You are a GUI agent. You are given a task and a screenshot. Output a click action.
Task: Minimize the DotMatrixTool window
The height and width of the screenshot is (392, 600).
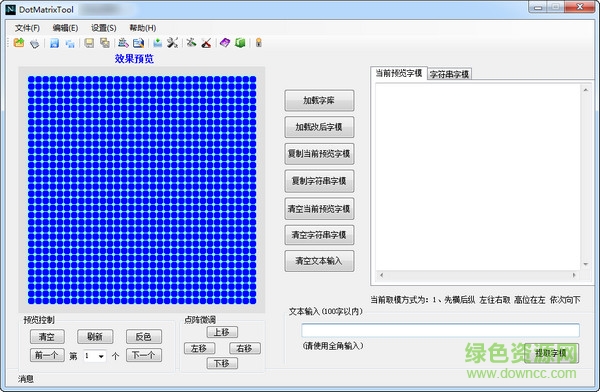(538, 7)
